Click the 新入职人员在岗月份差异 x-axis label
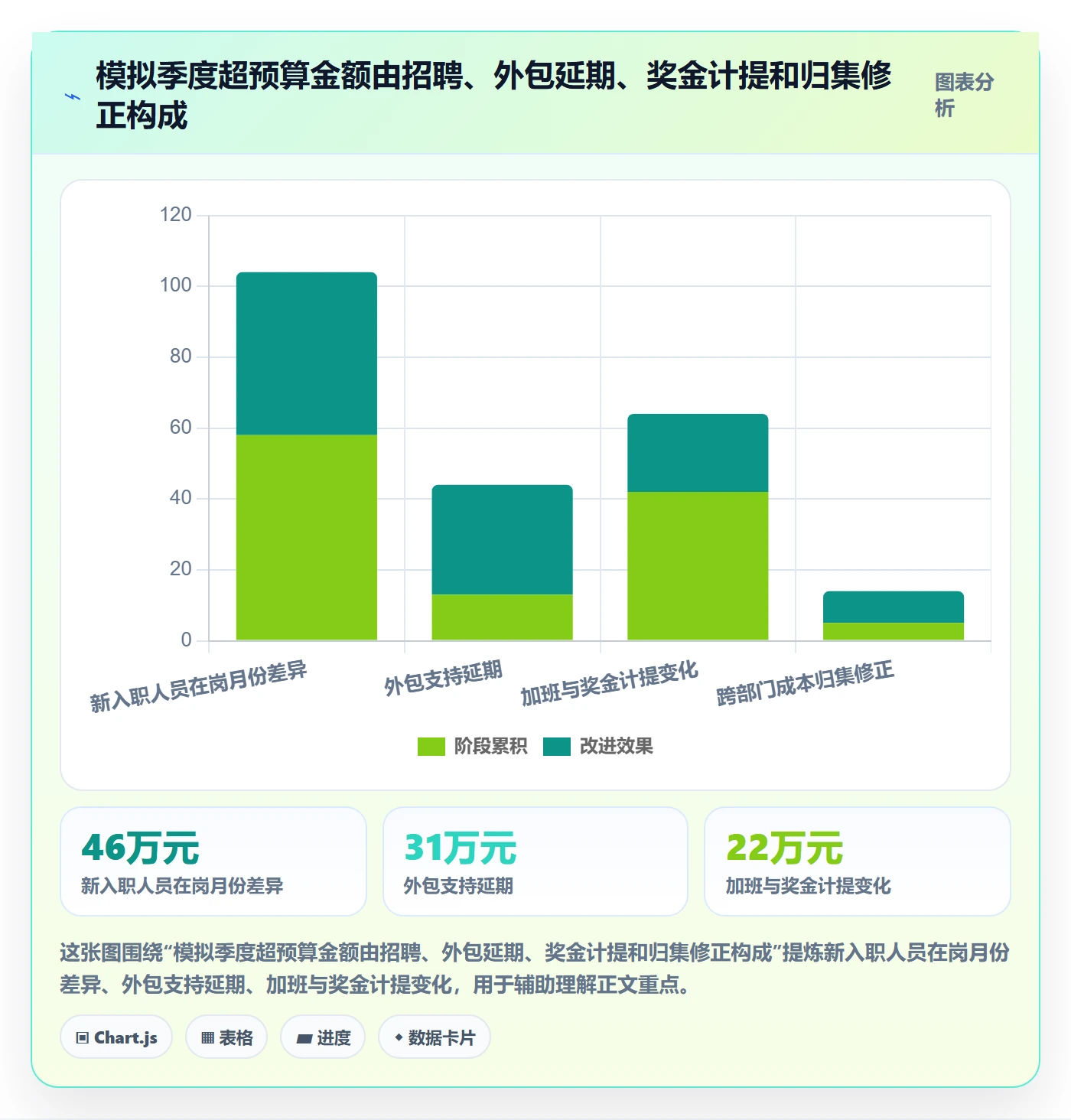1071x1120 pixels. pyautogui.click(x=198, y=686)
